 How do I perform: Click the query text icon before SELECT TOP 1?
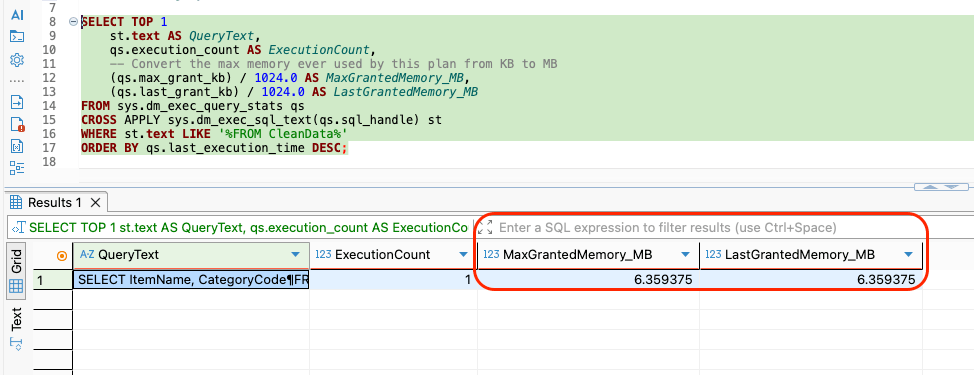18,228
